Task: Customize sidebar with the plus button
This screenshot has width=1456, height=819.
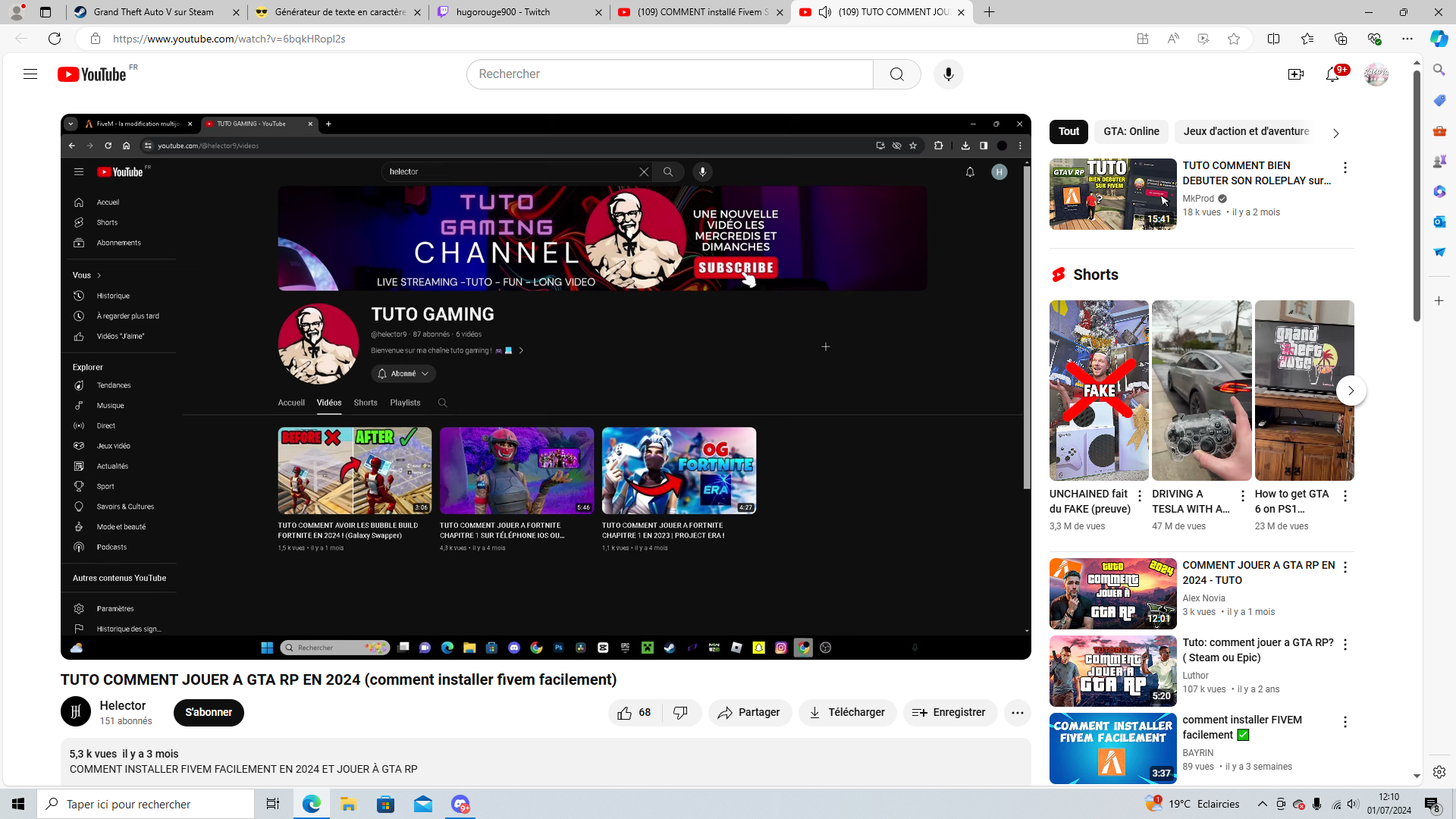Action: click(1439, 301)
